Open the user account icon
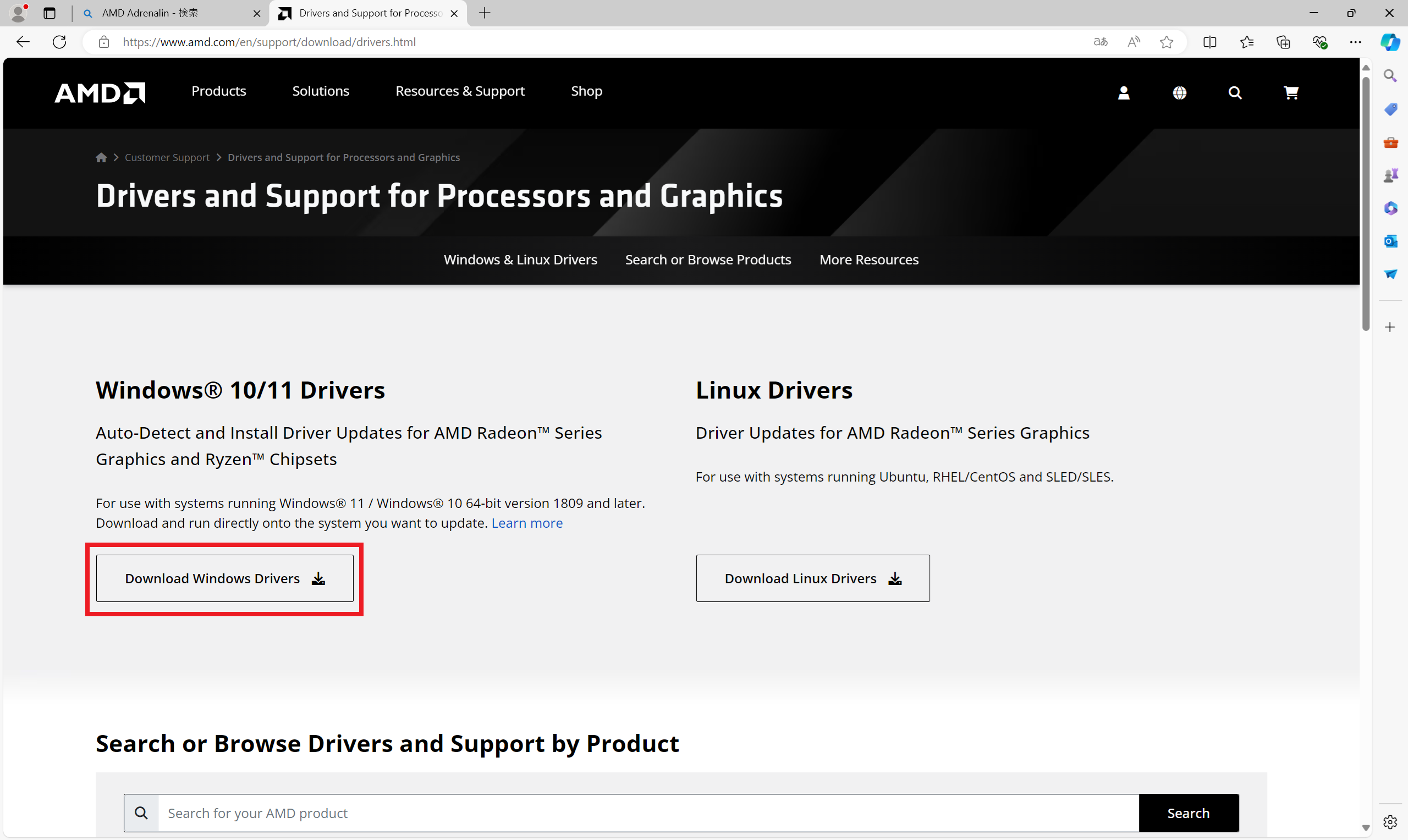Image resolution: width=1408 pixels, height=840 pixels. [1123, 93]
